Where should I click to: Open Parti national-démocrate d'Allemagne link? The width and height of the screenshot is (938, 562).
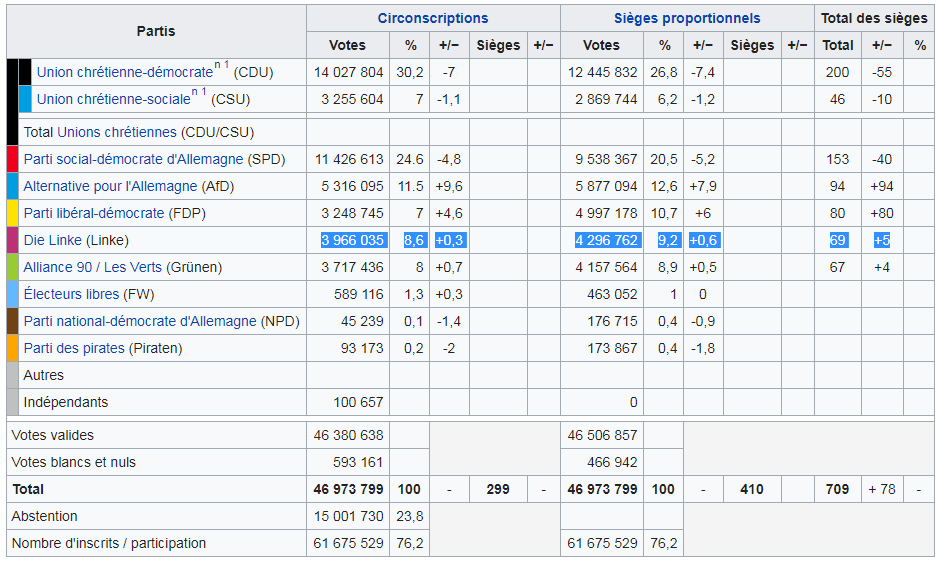[x=140, y=321]
